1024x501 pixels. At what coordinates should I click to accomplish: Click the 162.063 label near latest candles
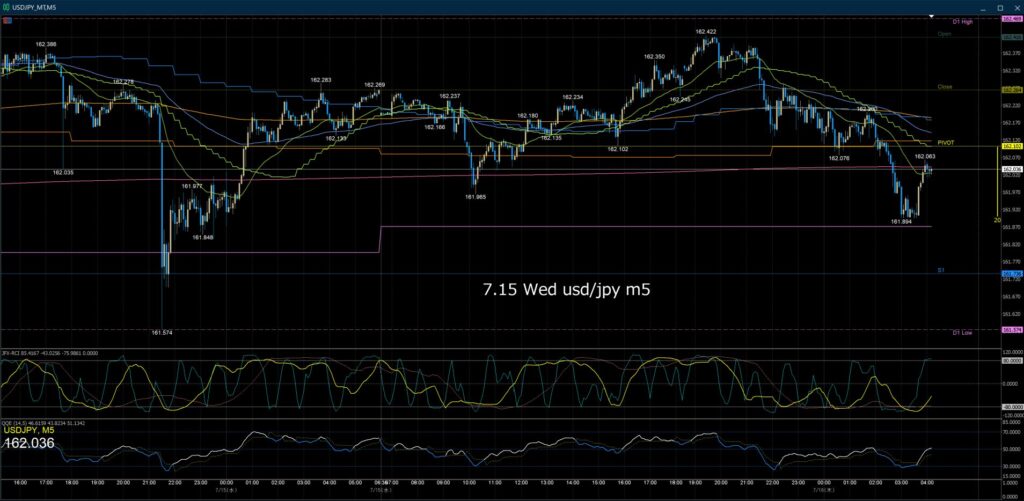[925, 157]
